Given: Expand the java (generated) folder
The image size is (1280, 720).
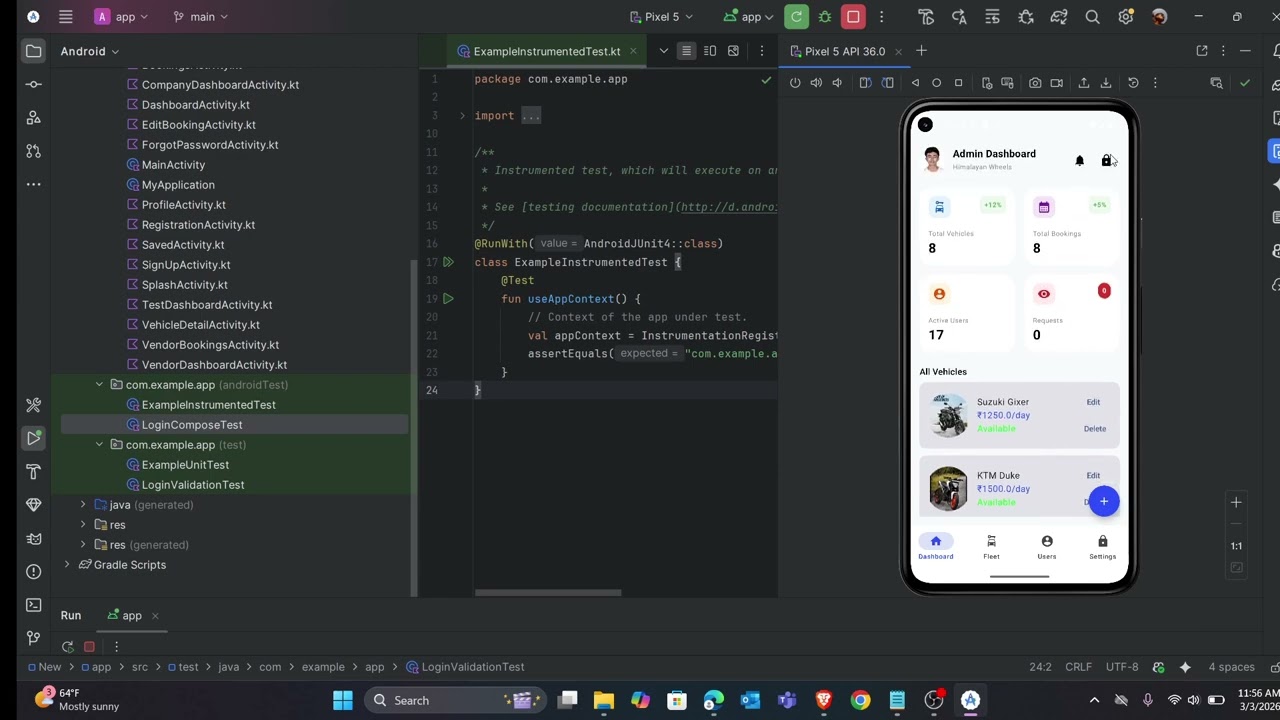Looking at the screenshot, I should [x=83, y=505].
